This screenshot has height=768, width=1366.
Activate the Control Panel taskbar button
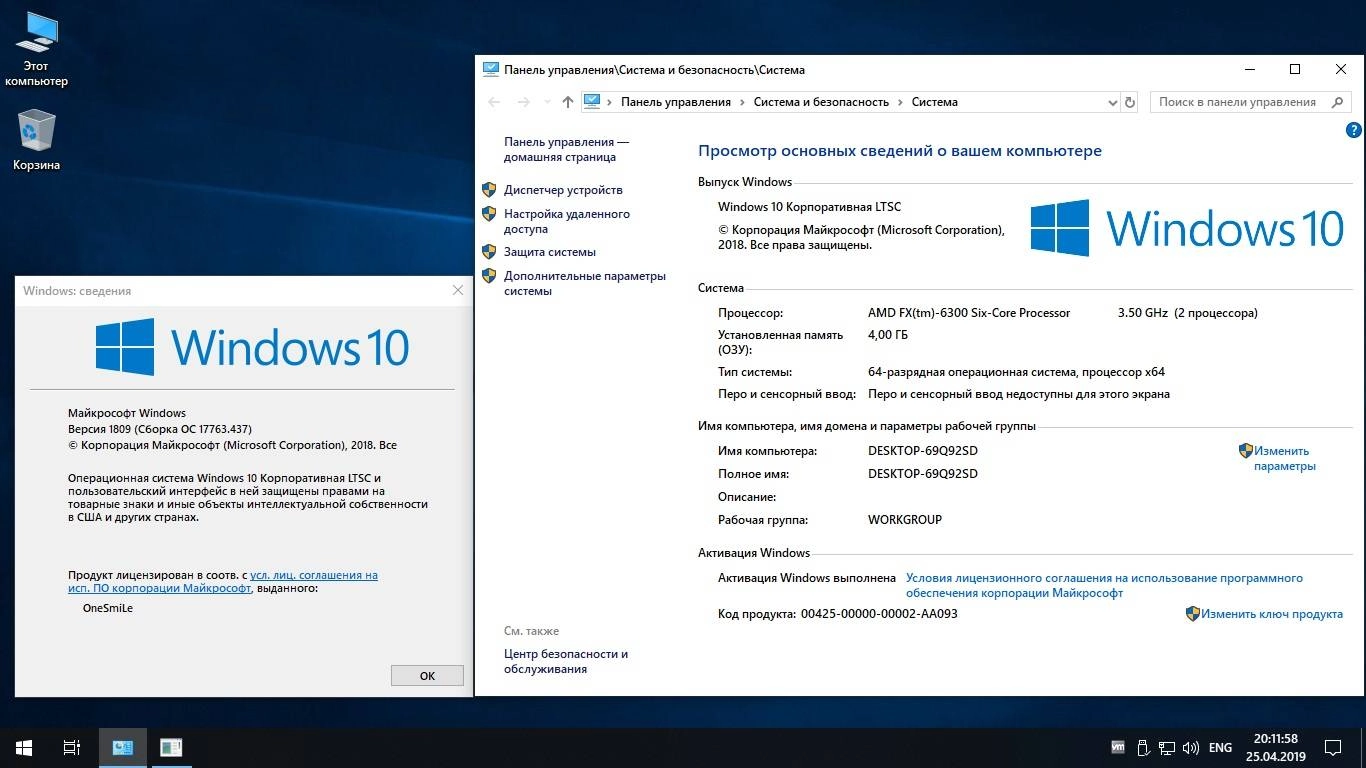(123, 747)
